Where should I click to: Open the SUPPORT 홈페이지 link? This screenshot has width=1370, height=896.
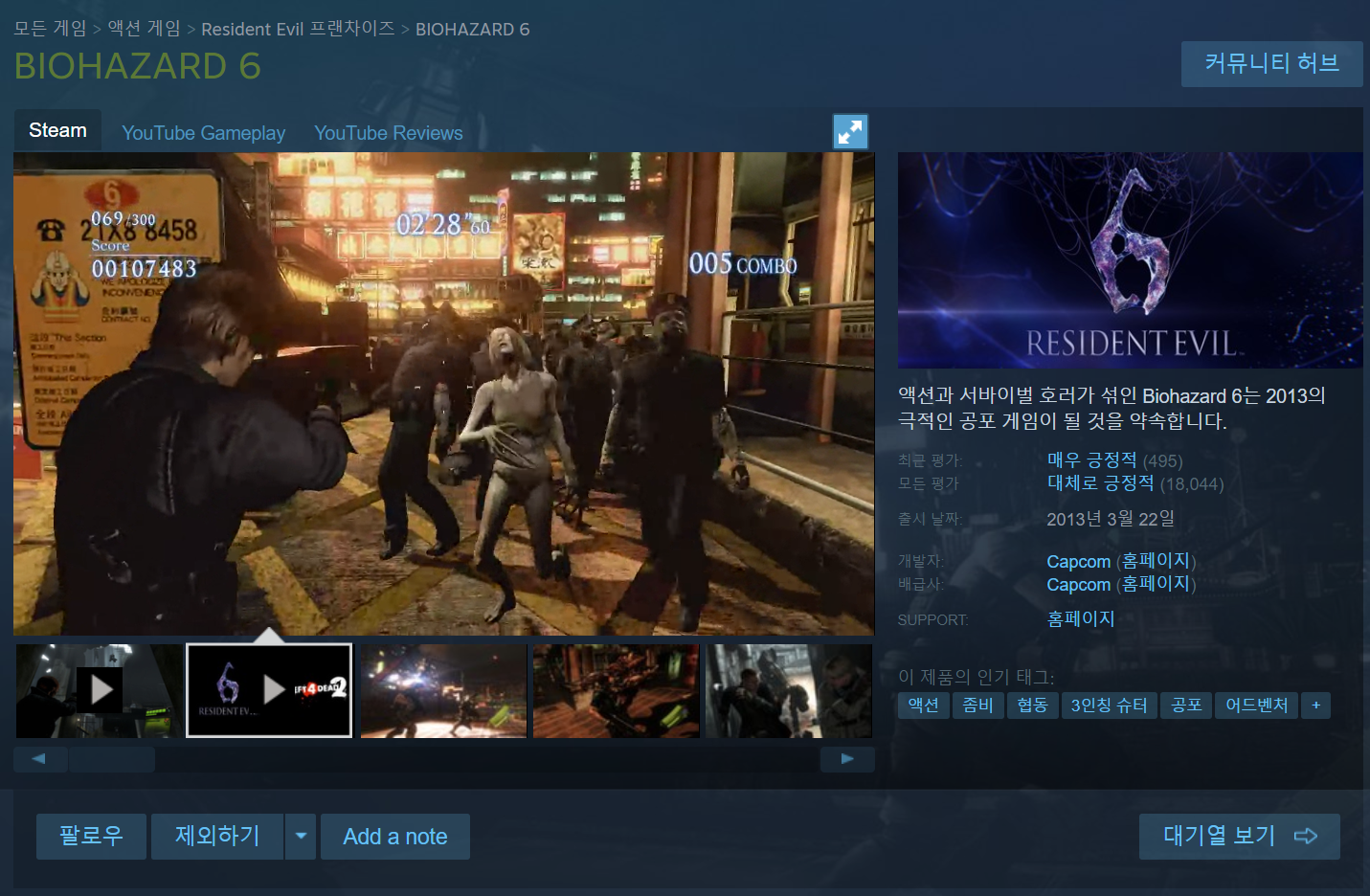(1081, 619)
